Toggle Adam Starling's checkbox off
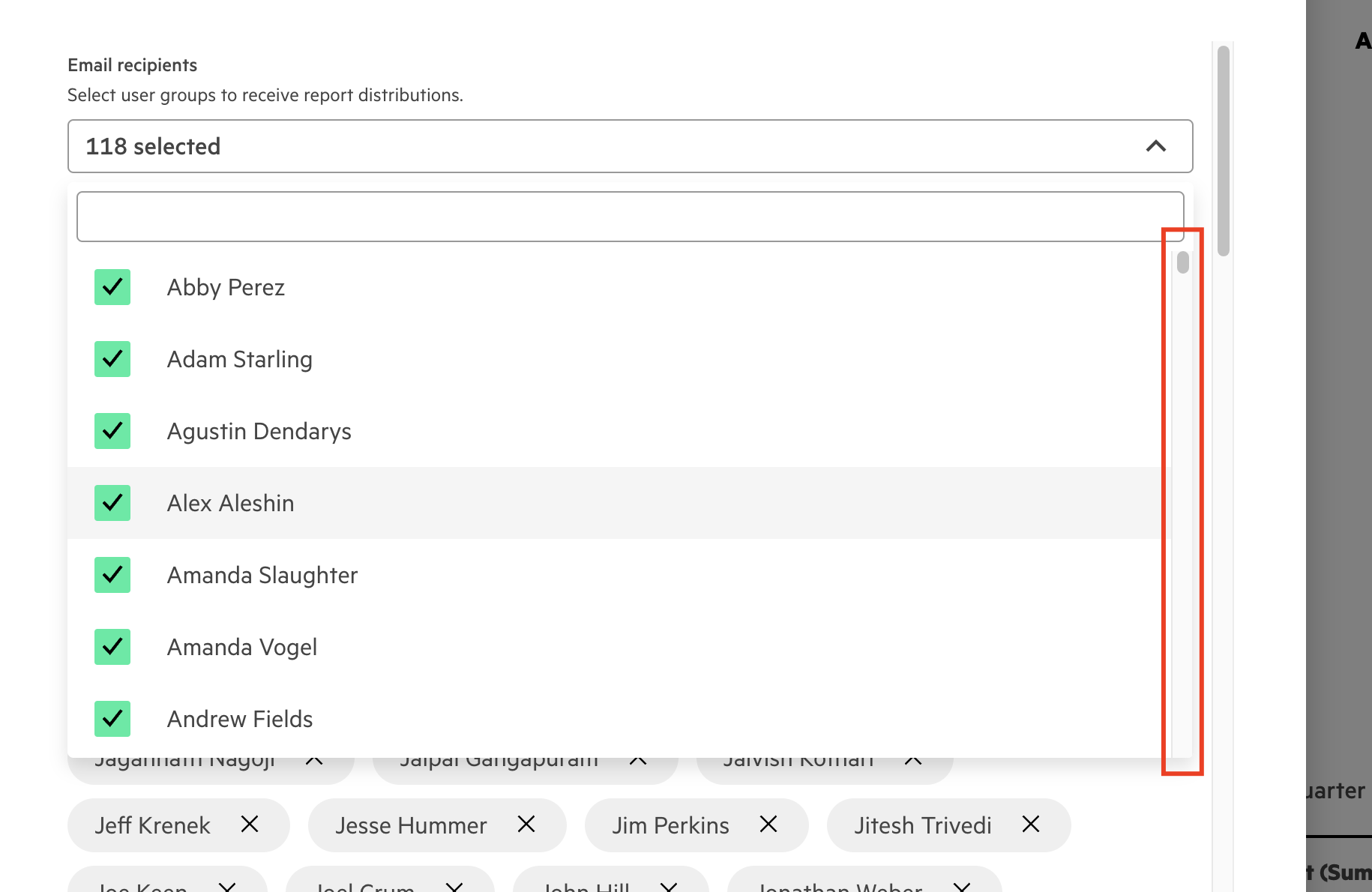The height and width of the screenshot is (892, 1372). [112, 359]
